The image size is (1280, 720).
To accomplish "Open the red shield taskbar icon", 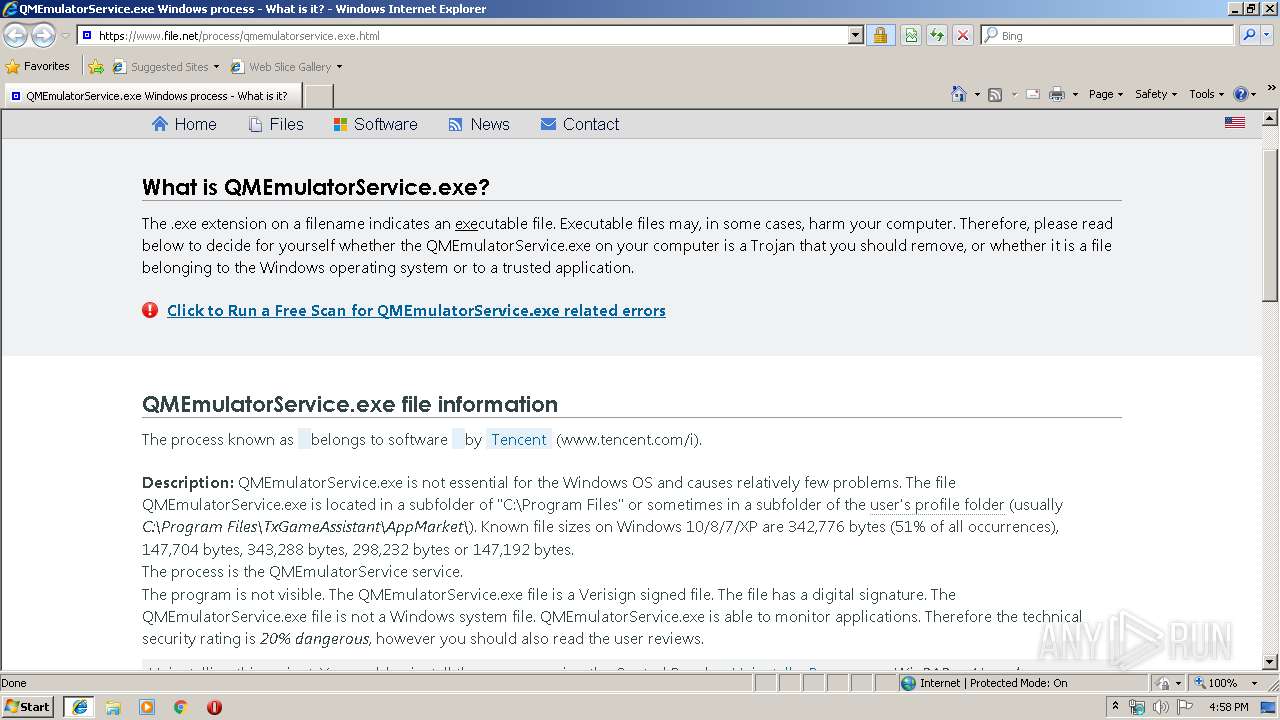I will coord(214,707).
